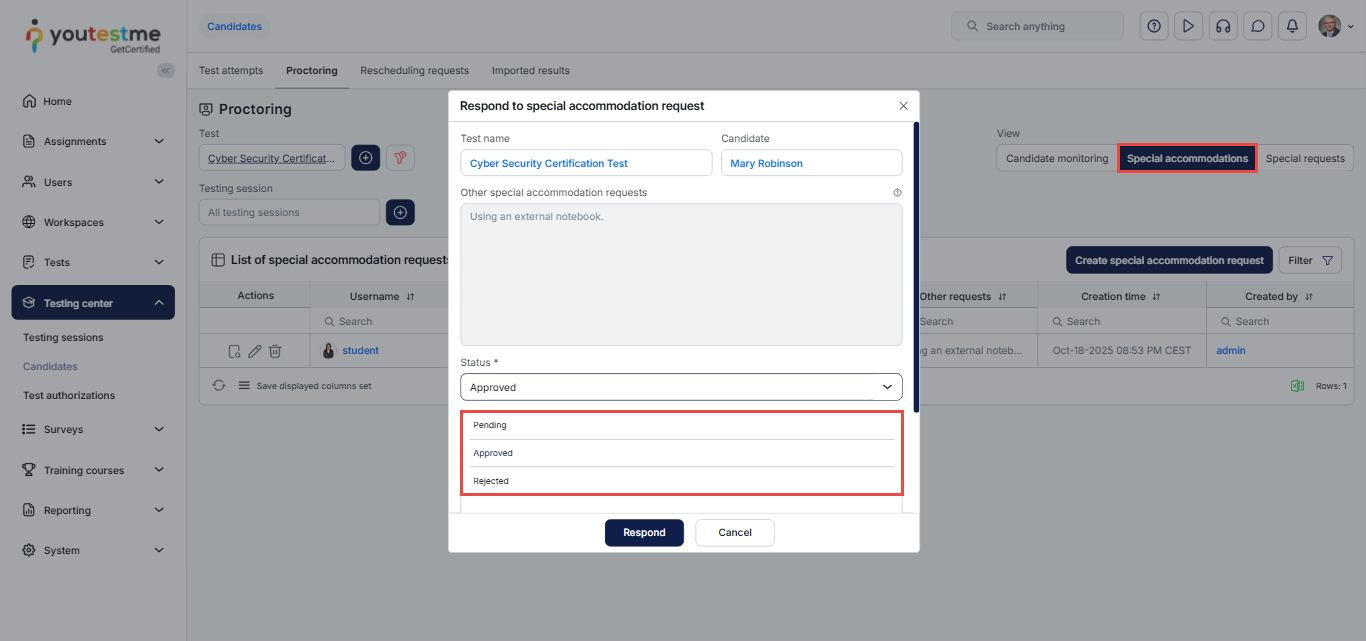1366x641 pixels.
Task: Click the clear test filter icon
Action: point(400,158)
